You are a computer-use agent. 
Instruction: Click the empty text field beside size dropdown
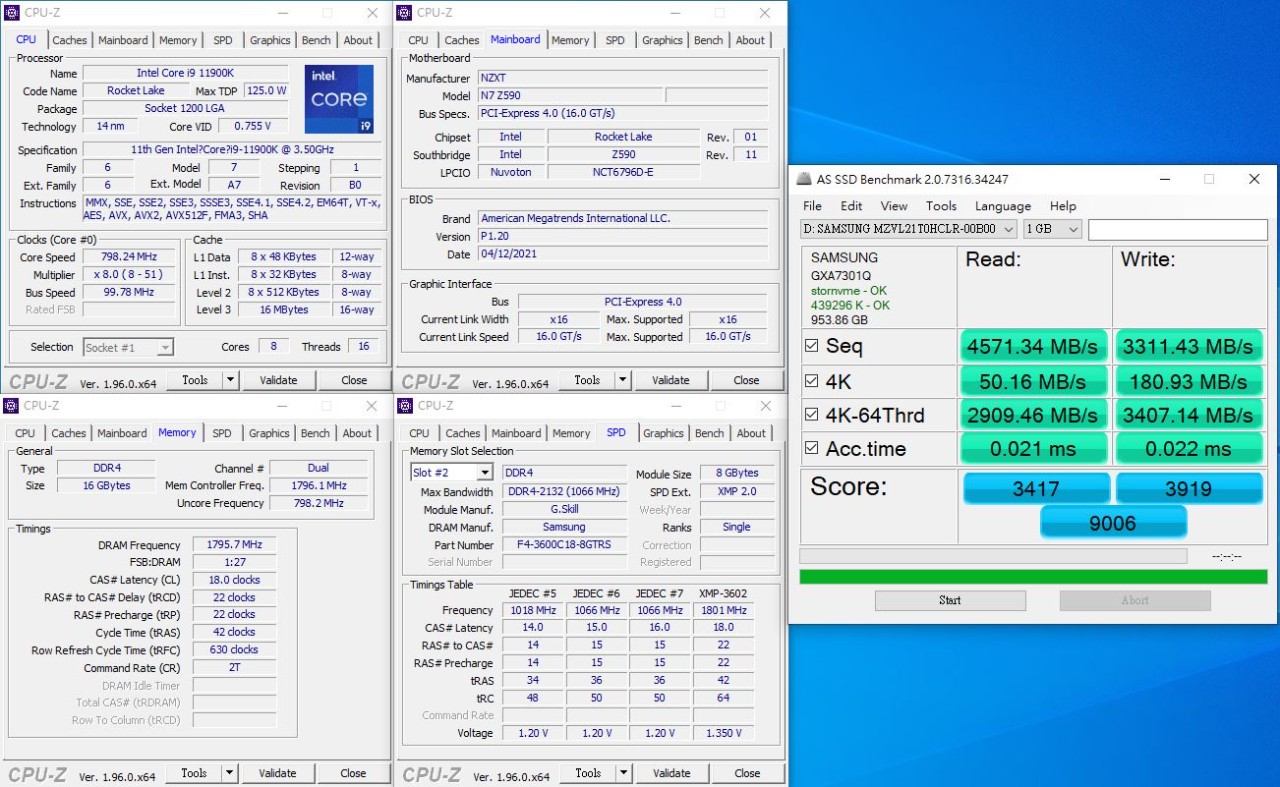(1178, 229)
